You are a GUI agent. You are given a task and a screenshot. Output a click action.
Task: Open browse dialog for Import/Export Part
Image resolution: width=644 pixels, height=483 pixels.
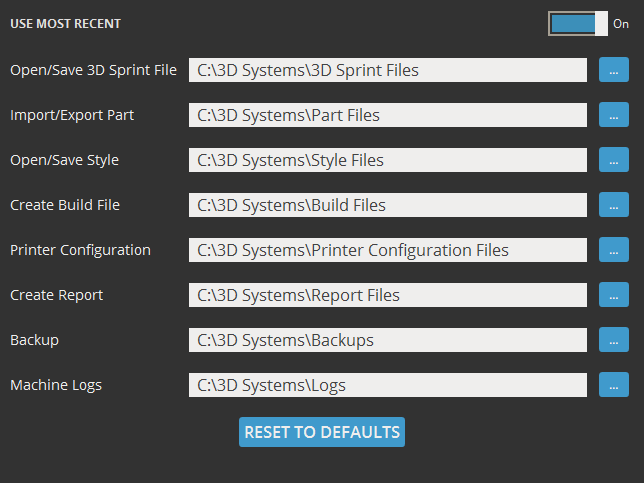(613, 115)
